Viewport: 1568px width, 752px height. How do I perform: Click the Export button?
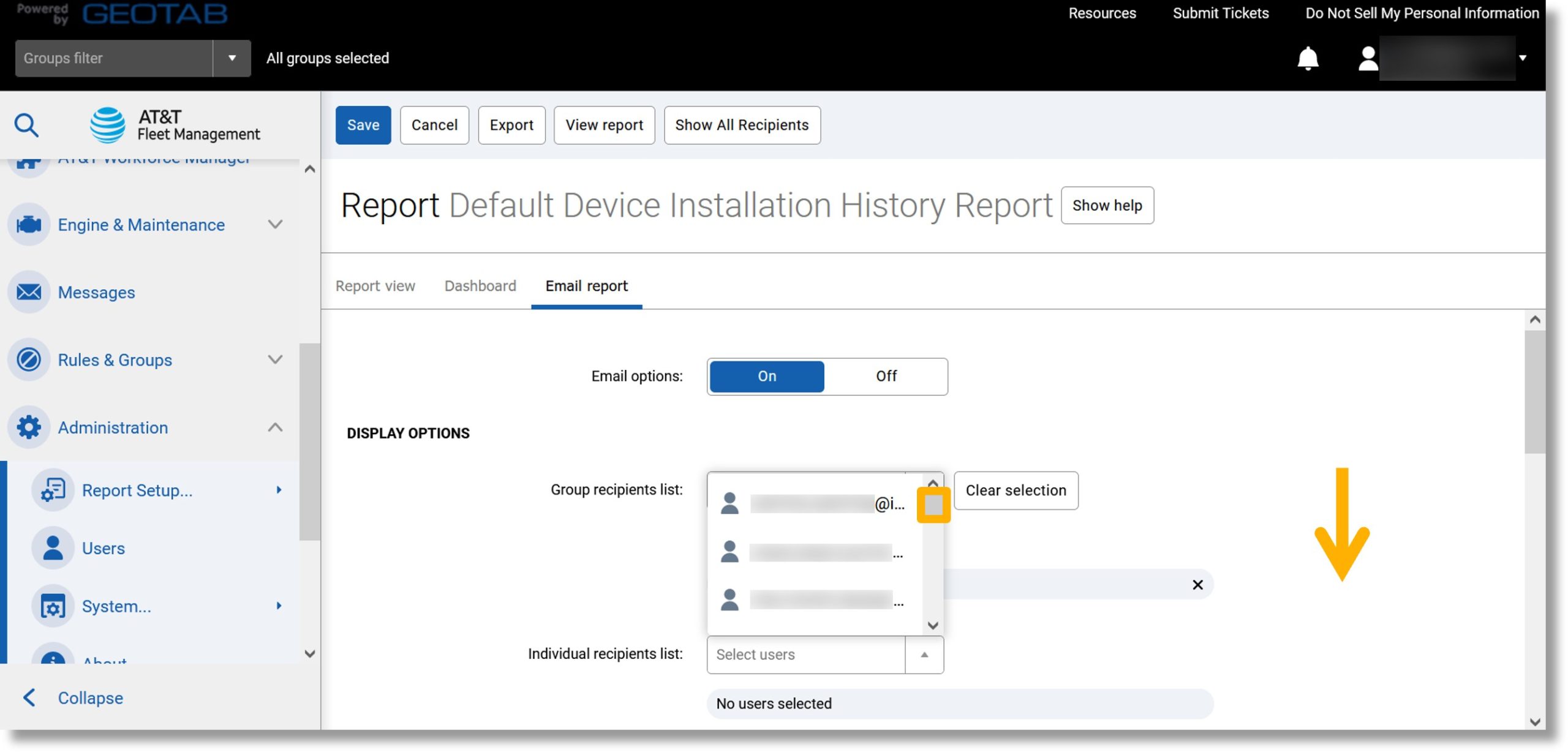[511, 125]
